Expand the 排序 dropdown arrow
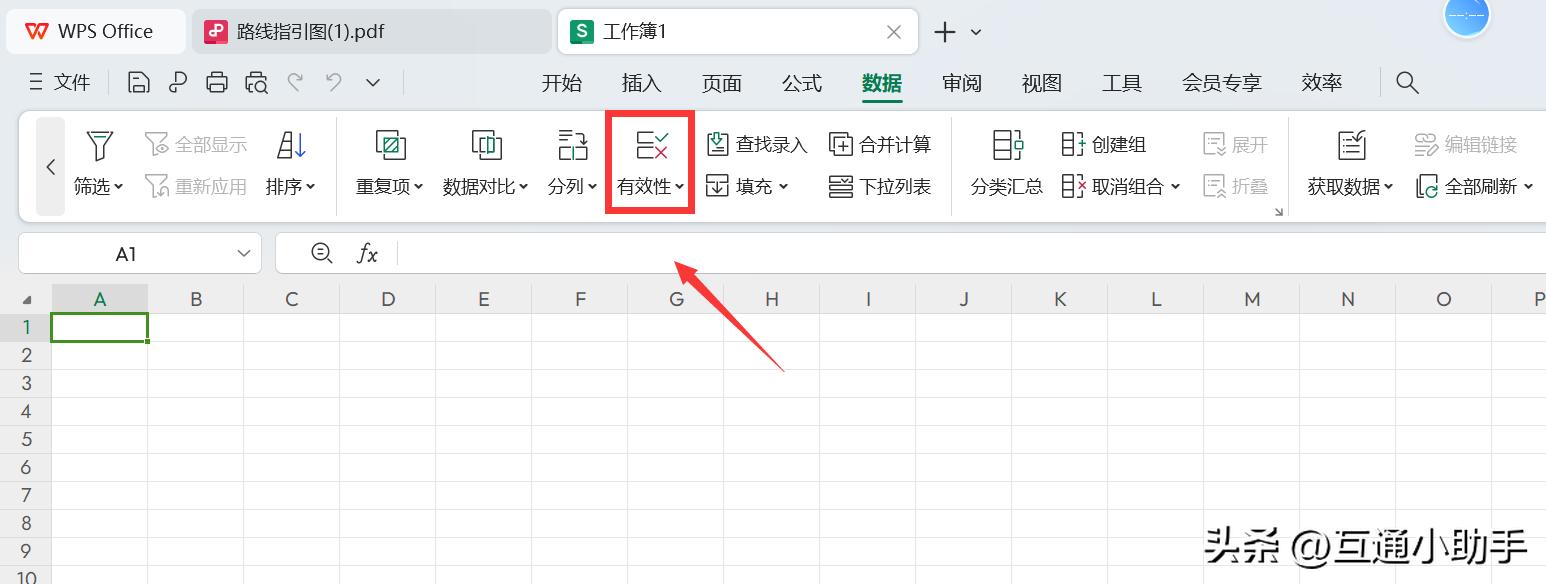 tap(311, 187)
